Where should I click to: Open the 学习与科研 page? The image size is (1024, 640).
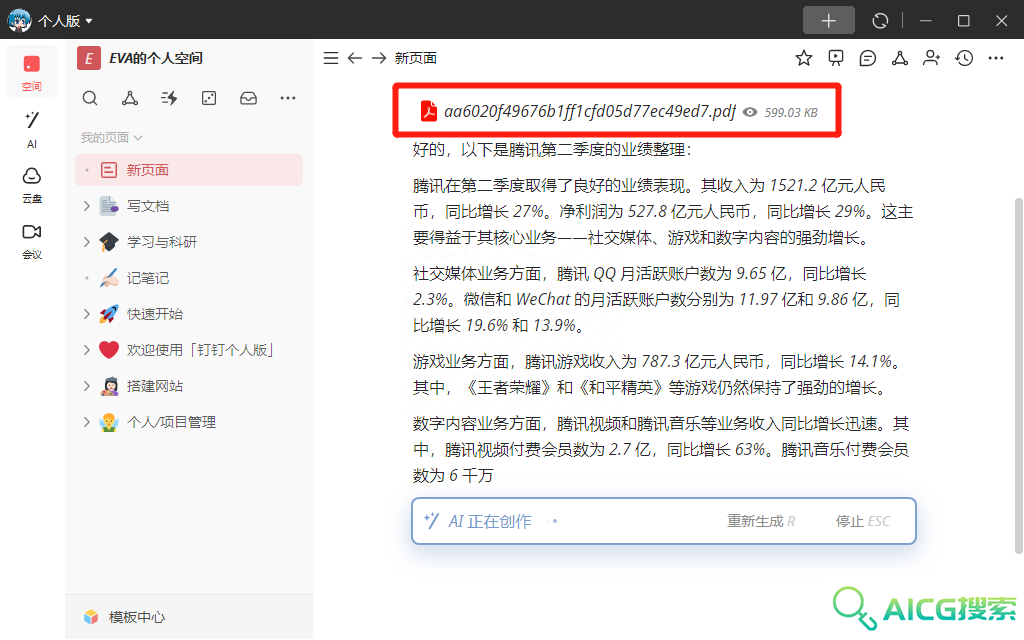pyautogui.click(x=161, y=242)
